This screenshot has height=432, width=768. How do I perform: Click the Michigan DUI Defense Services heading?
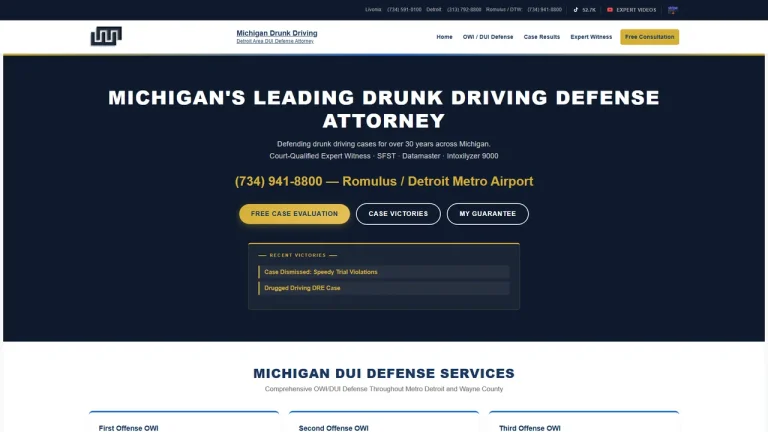[x=384, y=373]
